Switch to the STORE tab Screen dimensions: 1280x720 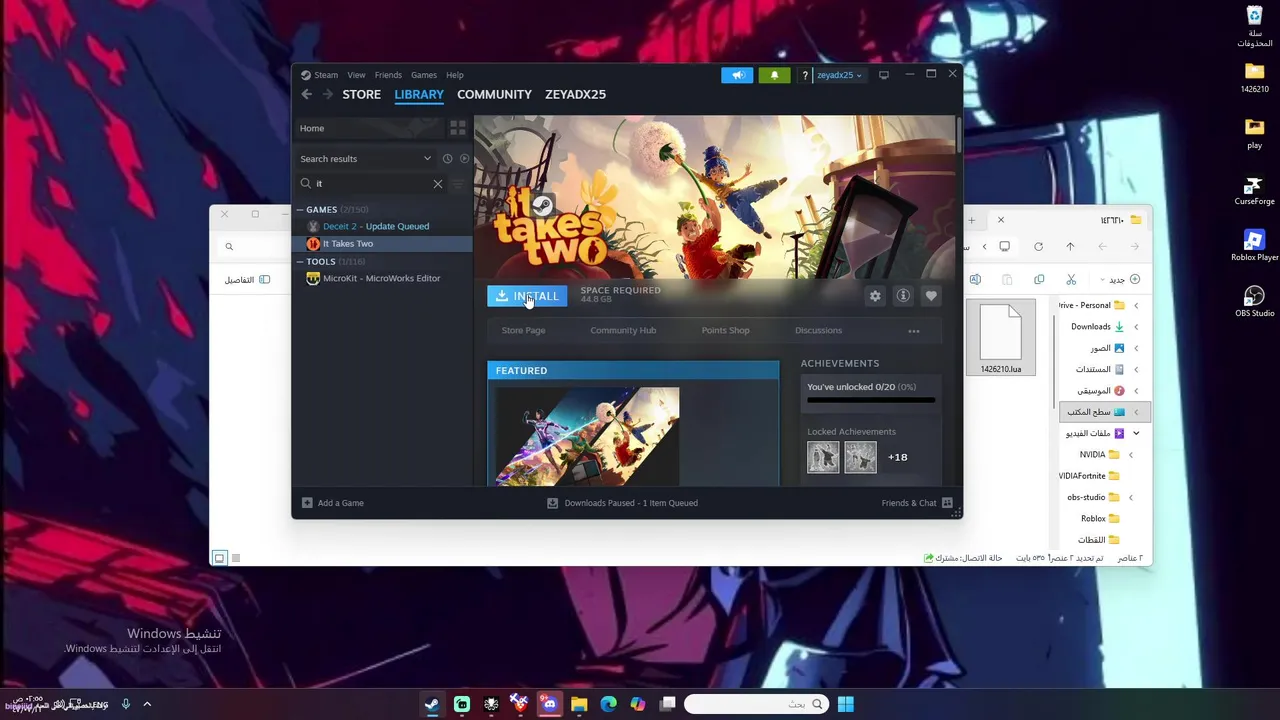362,94
